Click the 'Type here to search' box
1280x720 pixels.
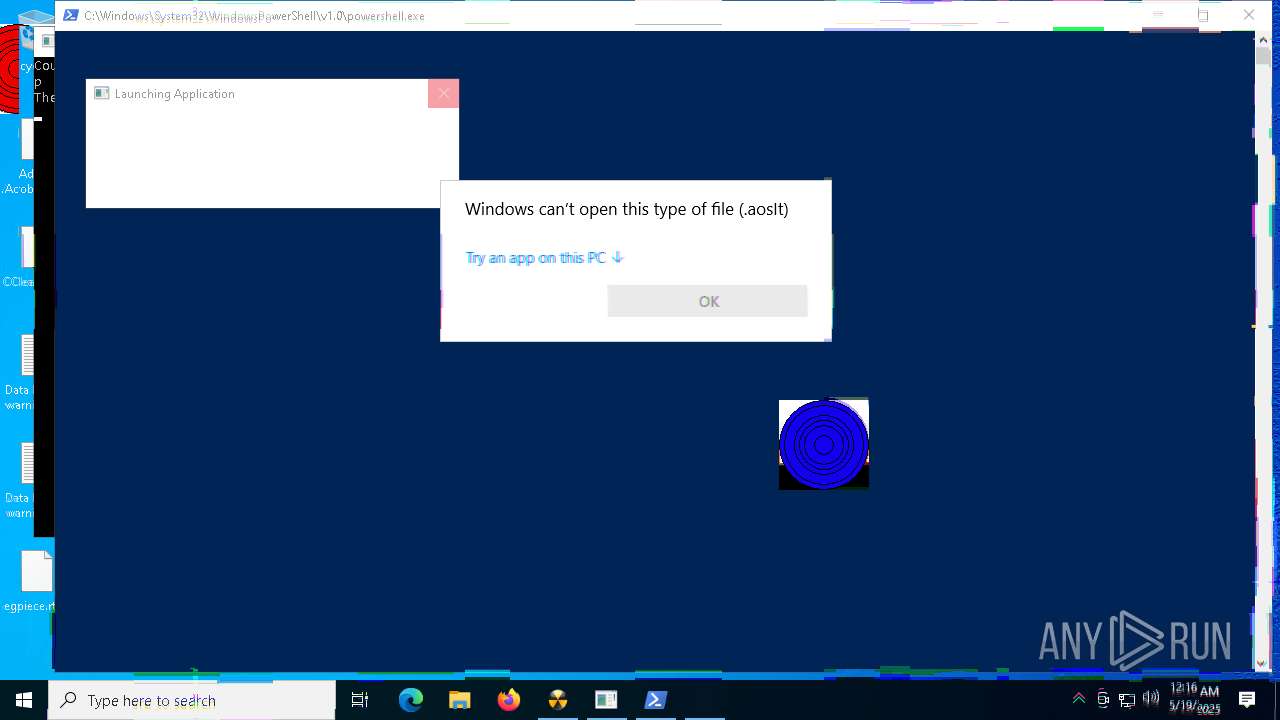(192, 700)
